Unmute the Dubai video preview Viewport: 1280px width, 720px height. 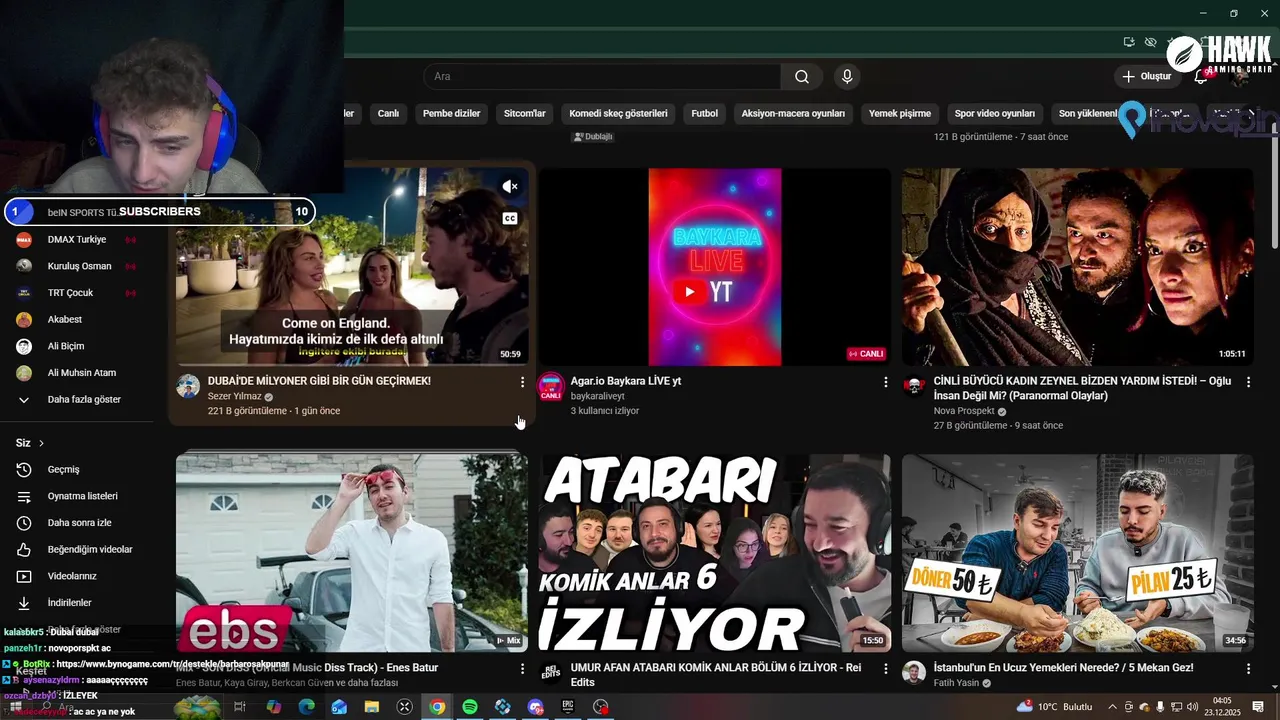(510, 187)
